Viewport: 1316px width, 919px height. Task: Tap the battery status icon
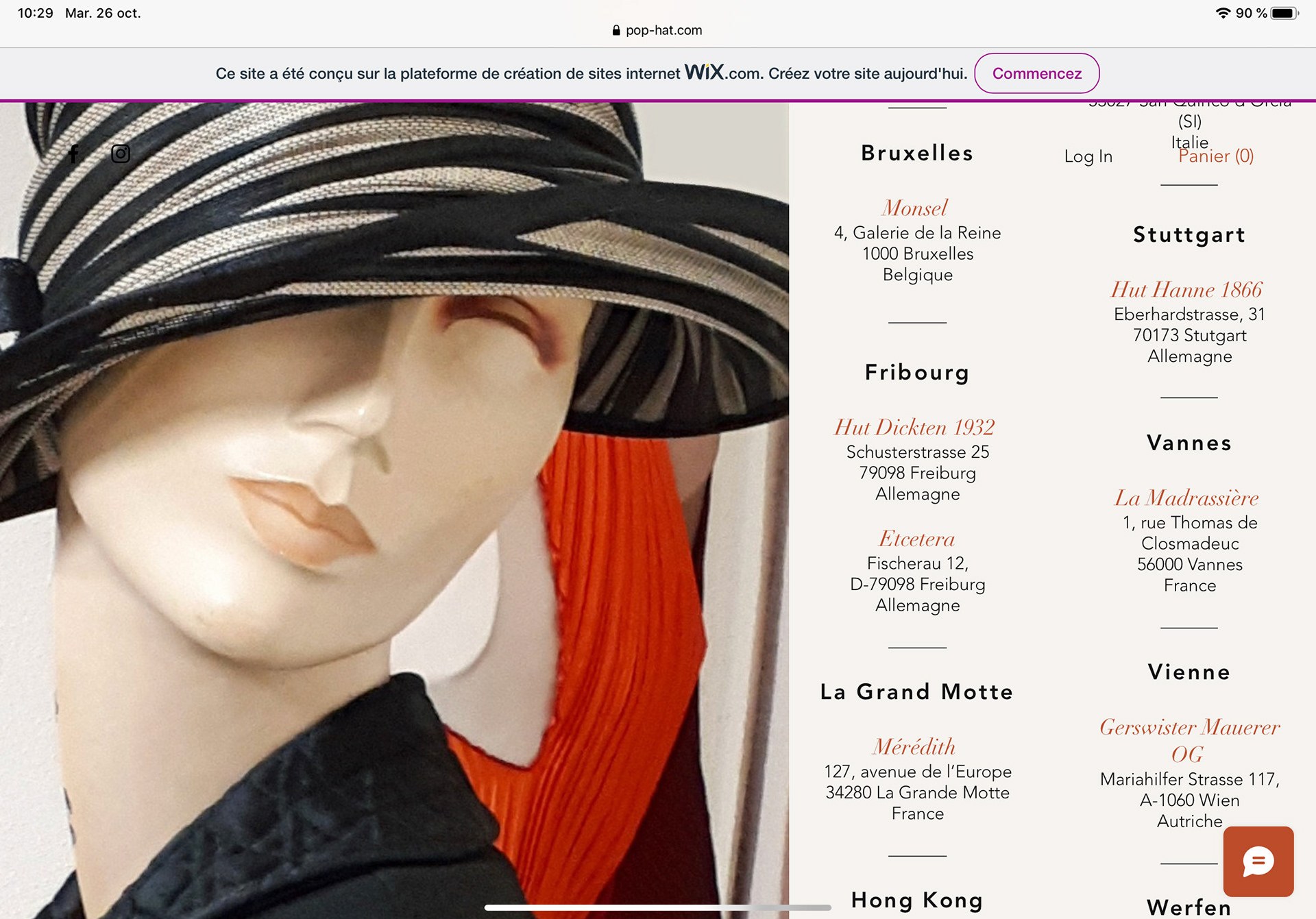point(1284,13)
